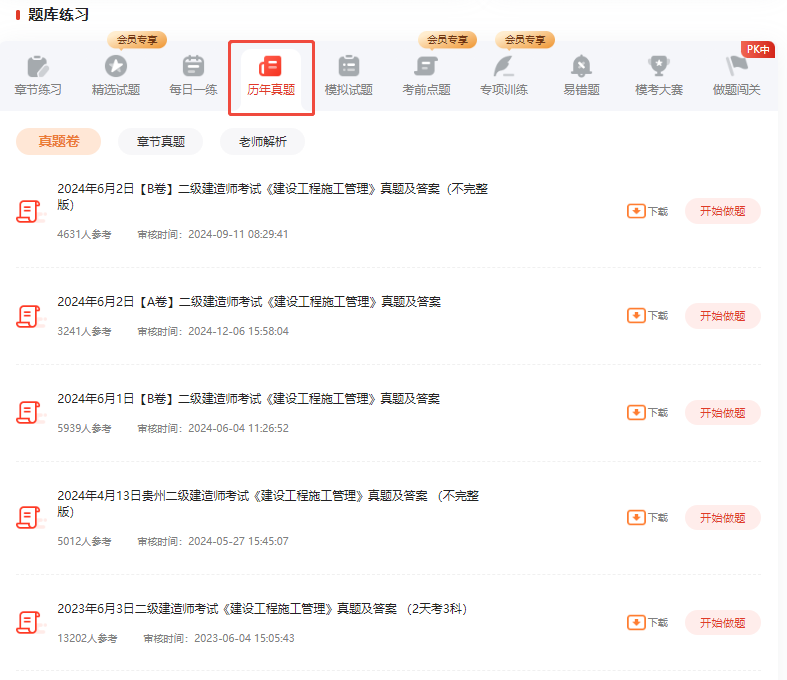This screenshot has height=680, width=787.
Task: Click download icon for 2024年6月2日 B卷
Action: click(636, 211)
